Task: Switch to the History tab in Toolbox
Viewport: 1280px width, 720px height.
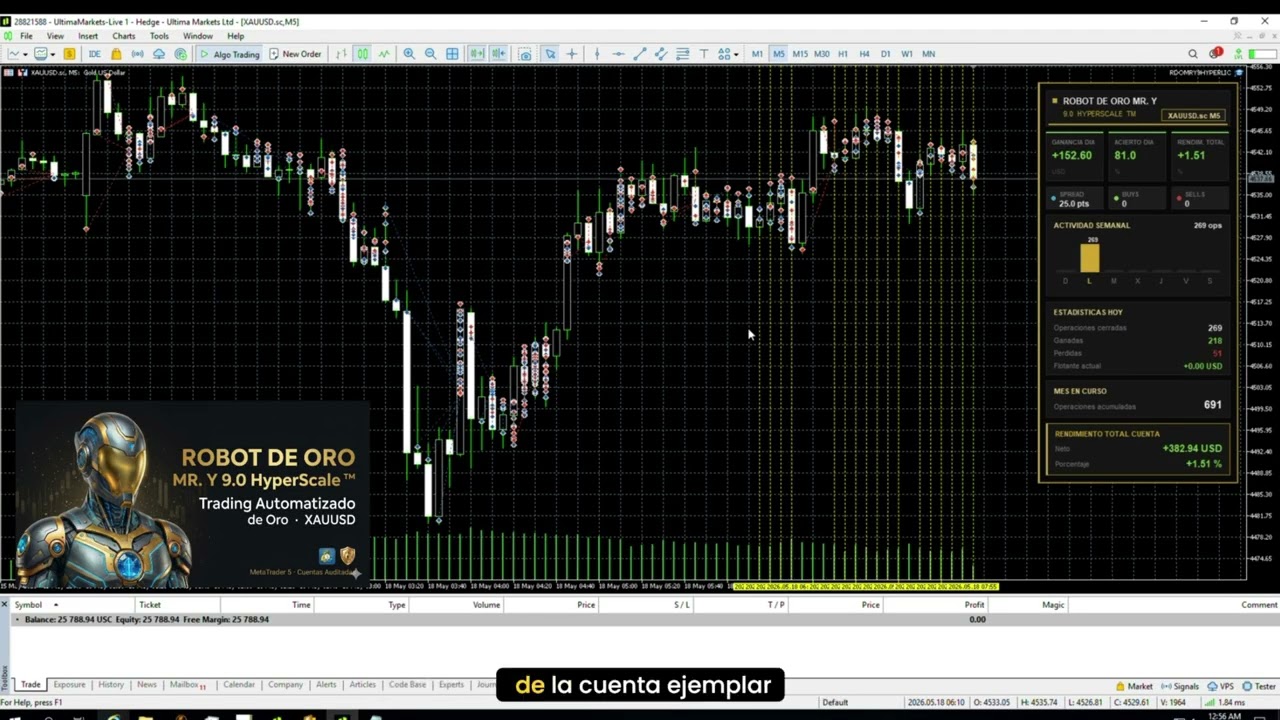Action: pos(111,685)
